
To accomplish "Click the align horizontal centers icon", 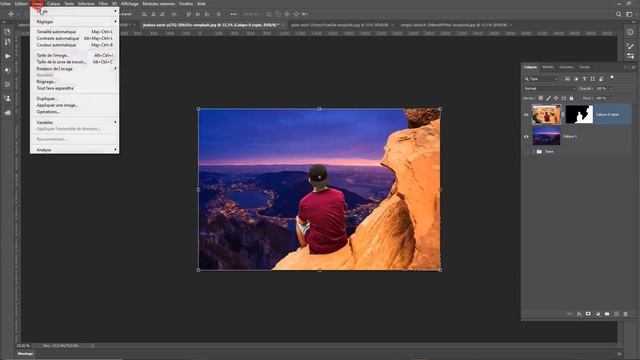I will [x=153, y=14].
